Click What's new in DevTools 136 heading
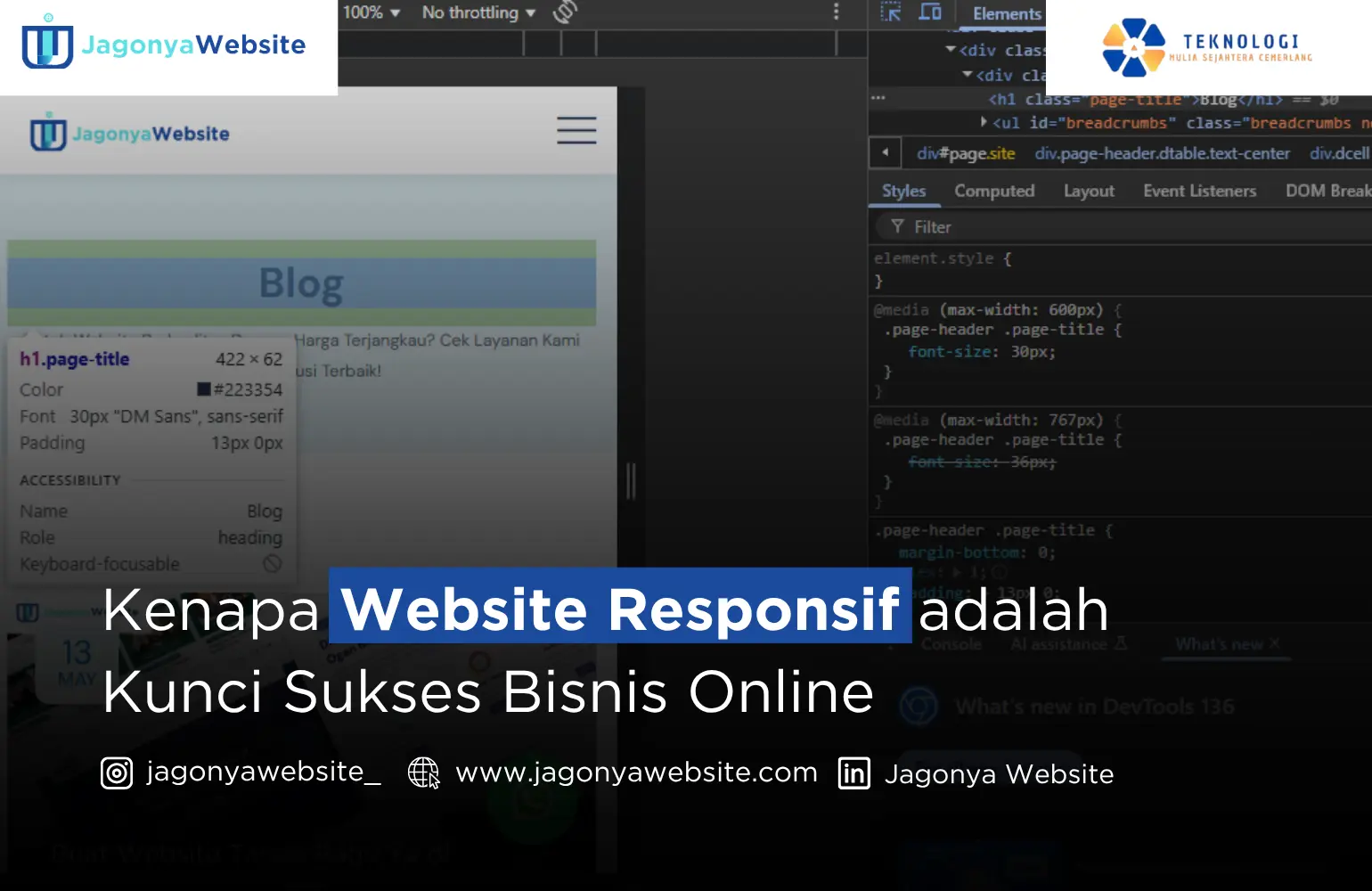Screen dimensions: 1372x891 tap(1095, 707)
